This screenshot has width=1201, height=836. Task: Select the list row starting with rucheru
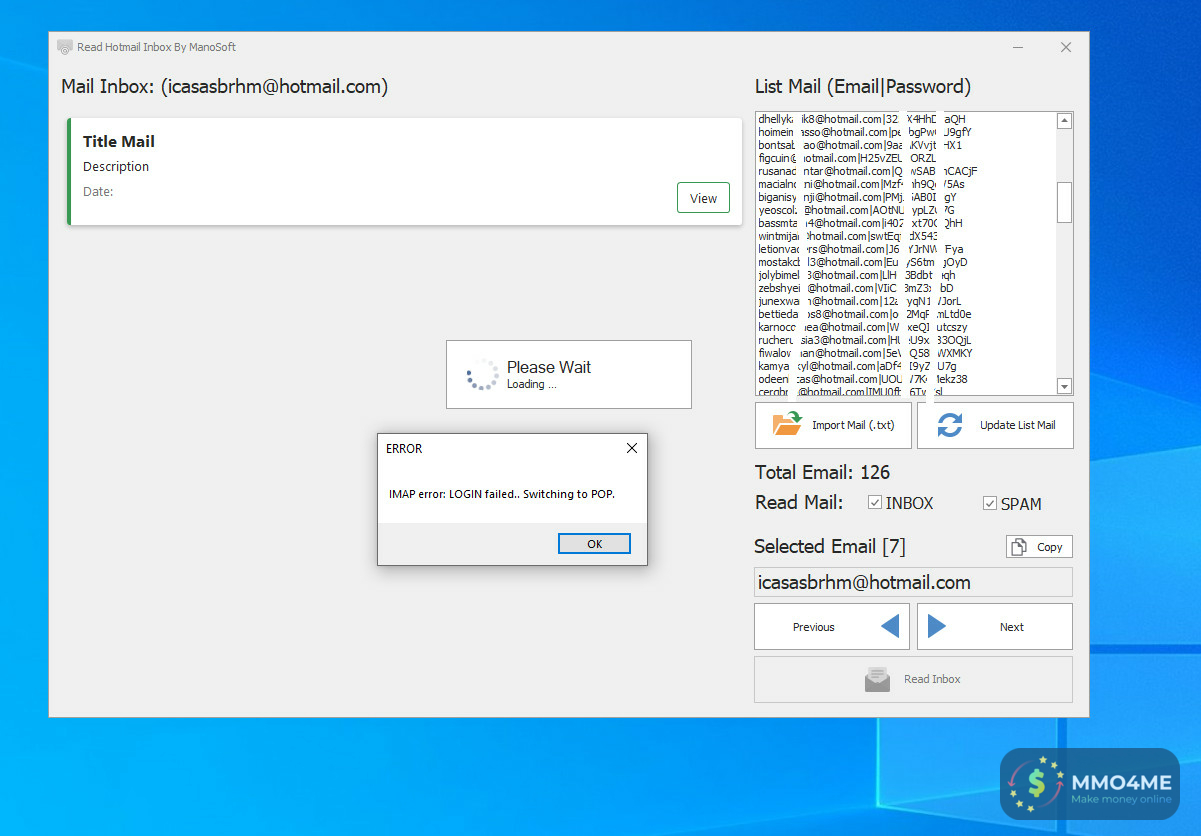click(x=906, y=340)
